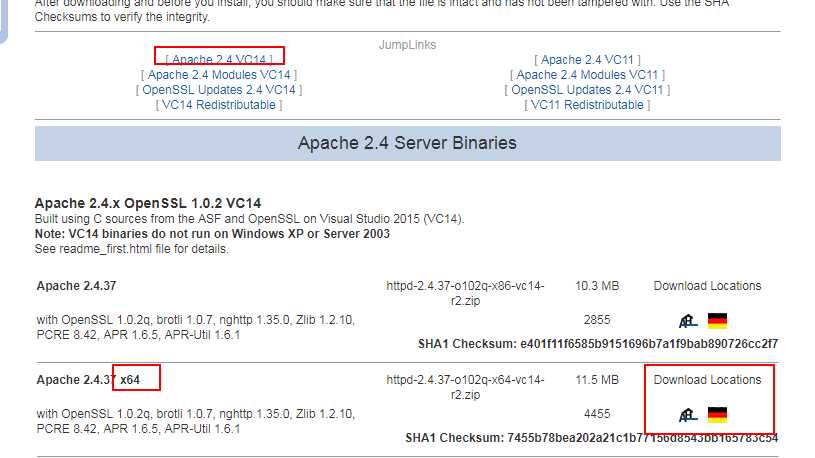Go to Apache 2.4 Modules VC11 link
Image resolution: width=815 pixels, height=458 pixels.
click(587, 75)
